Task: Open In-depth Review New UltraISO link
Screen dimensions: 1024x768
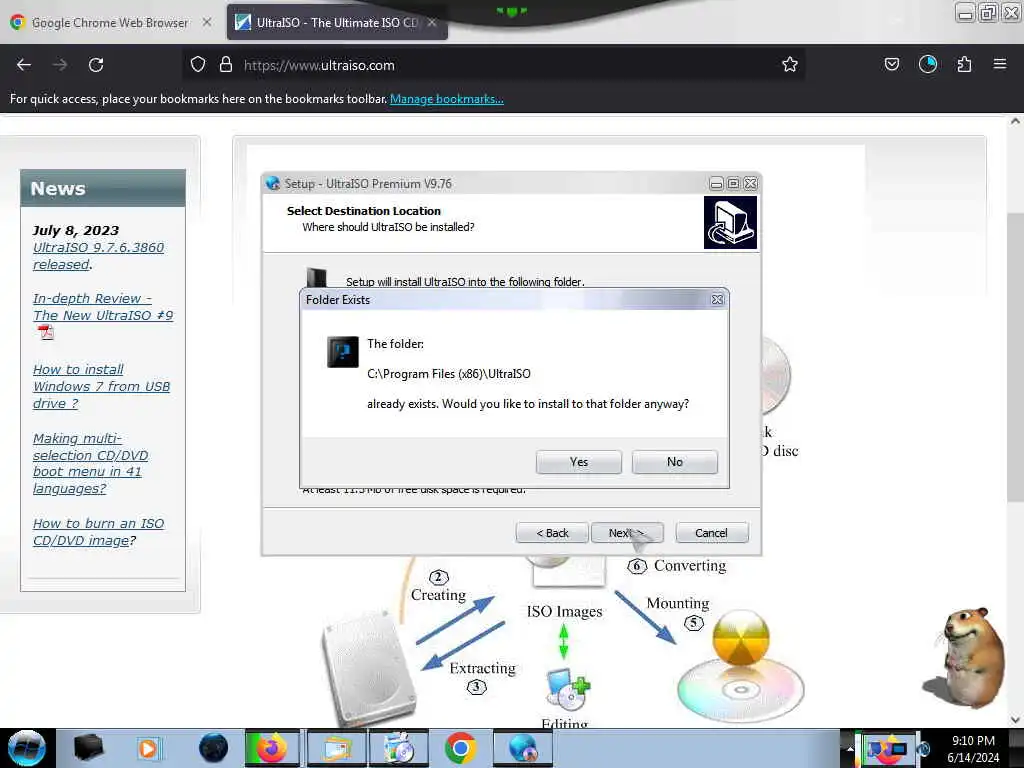Action: (103, 307)
